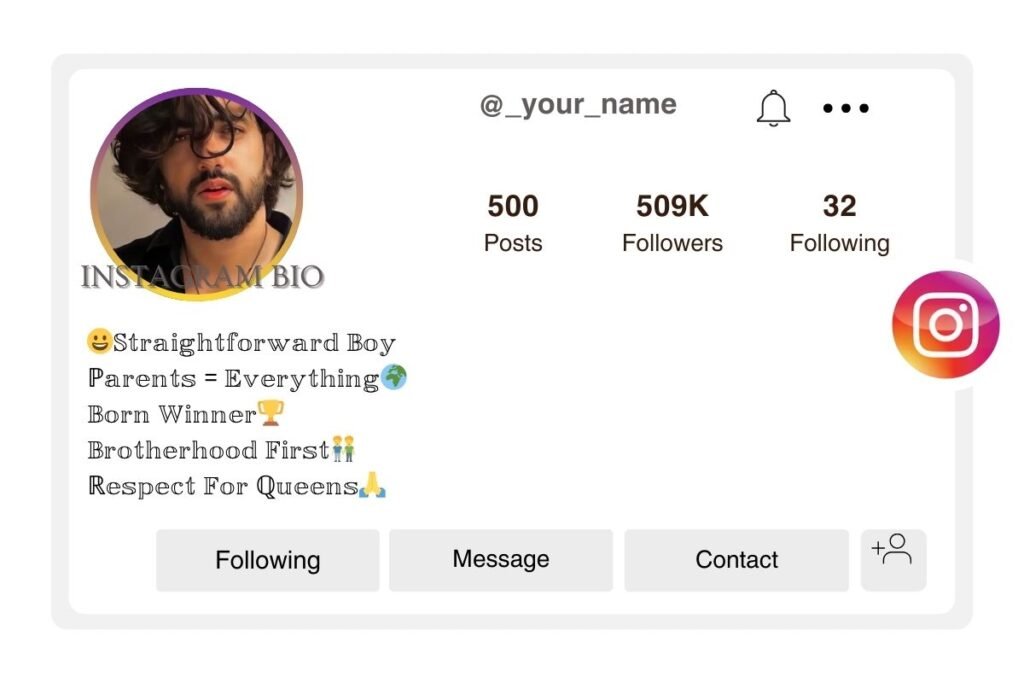This screenshot has width=1024, height=683.
Task: Open the 32 Following list
Action: pos(840,222)
